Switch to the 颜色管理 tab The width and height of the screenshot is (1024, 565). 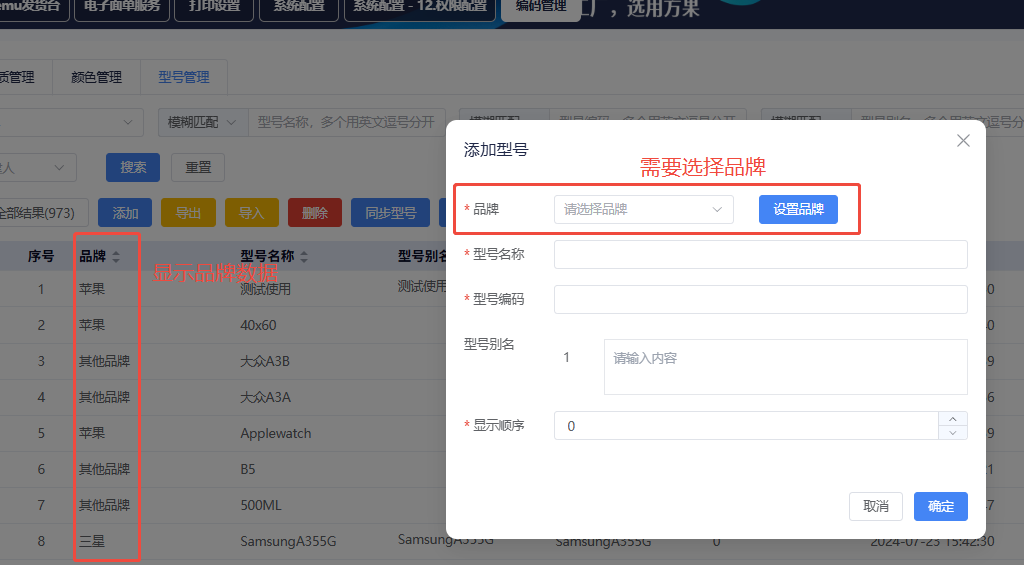click(x=96, y=77)
